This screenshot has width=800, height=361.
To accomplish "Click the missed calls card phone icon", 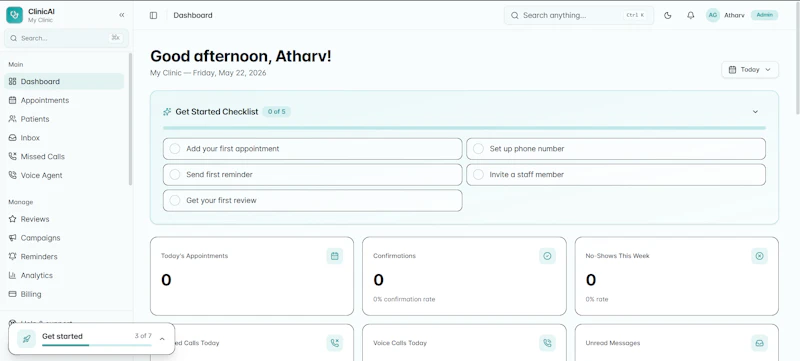I will [335, 343].
